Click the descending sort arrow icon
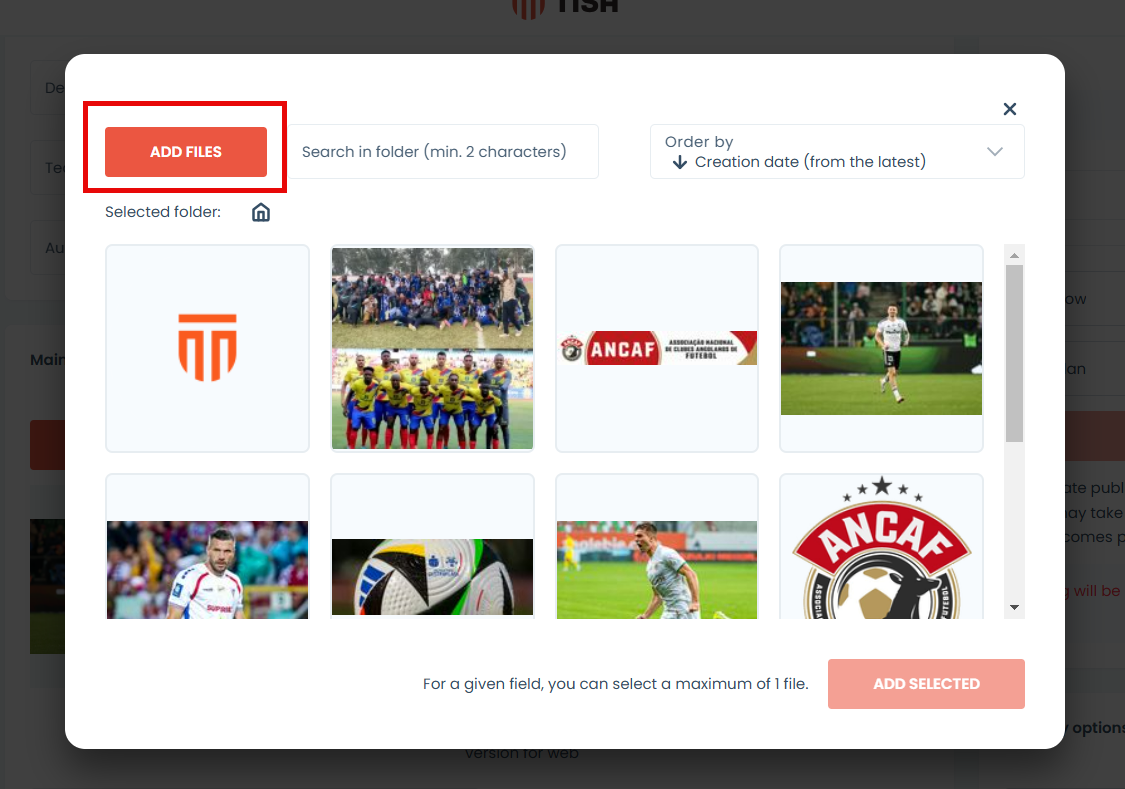The image size is (1125, 789). [x=679, y=163]
